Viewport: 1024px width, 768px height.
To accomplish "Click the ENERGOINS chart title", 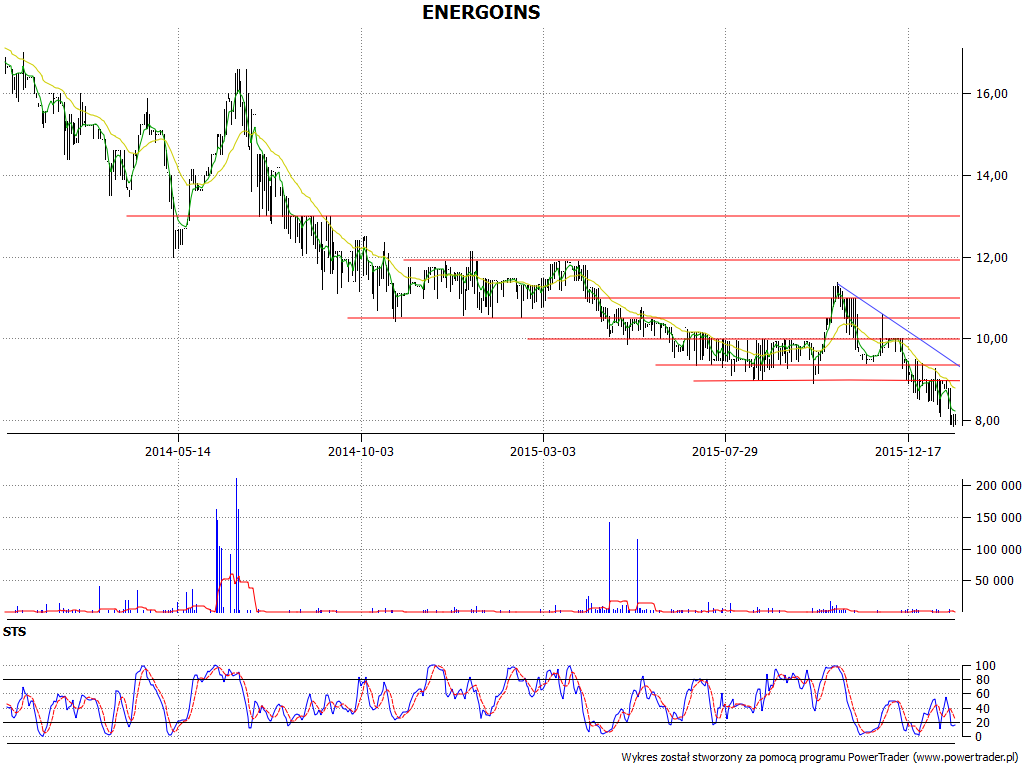I will 481,12.
